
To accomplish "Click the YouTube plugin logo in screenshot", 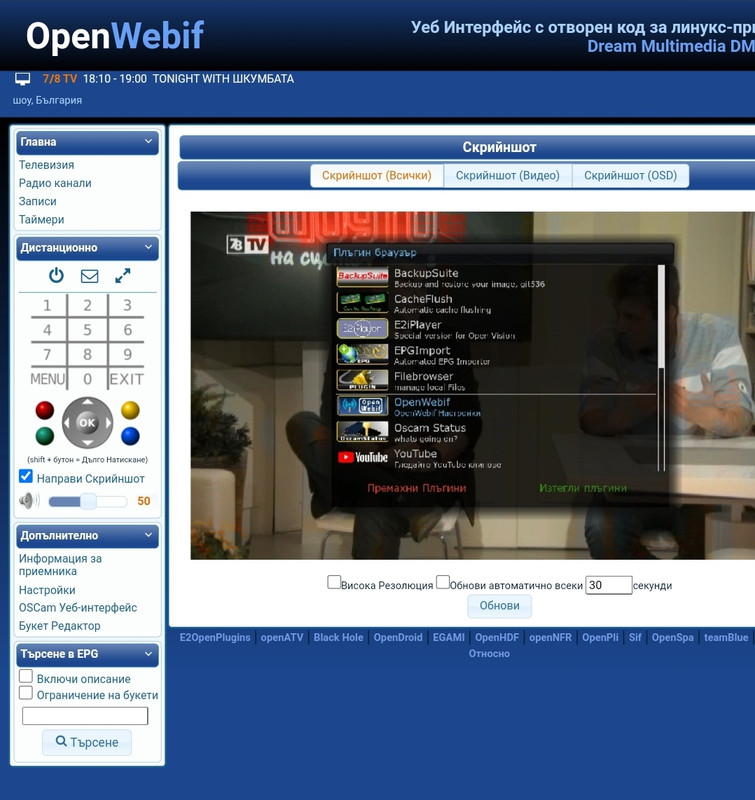I will [x=362, y=457].
